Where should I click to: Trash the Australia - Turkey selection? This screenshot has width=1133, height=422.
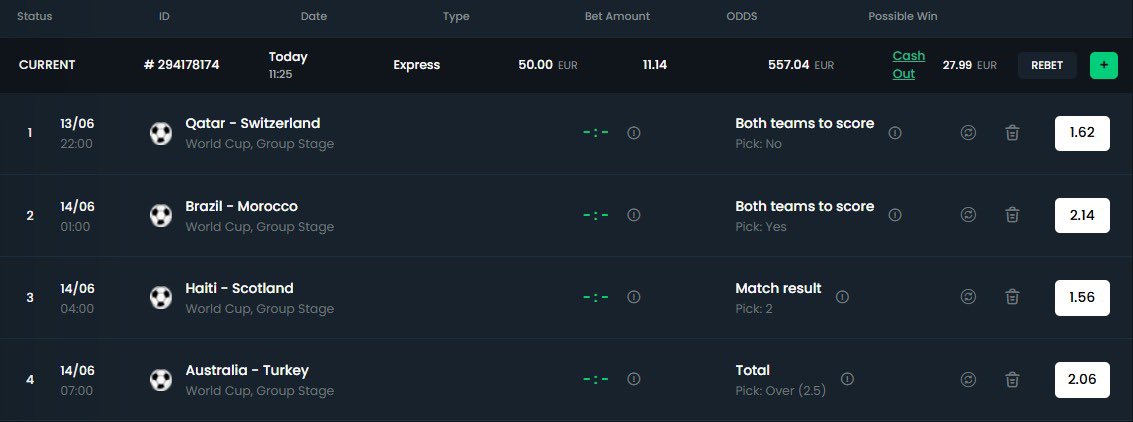click(1012, 379)
